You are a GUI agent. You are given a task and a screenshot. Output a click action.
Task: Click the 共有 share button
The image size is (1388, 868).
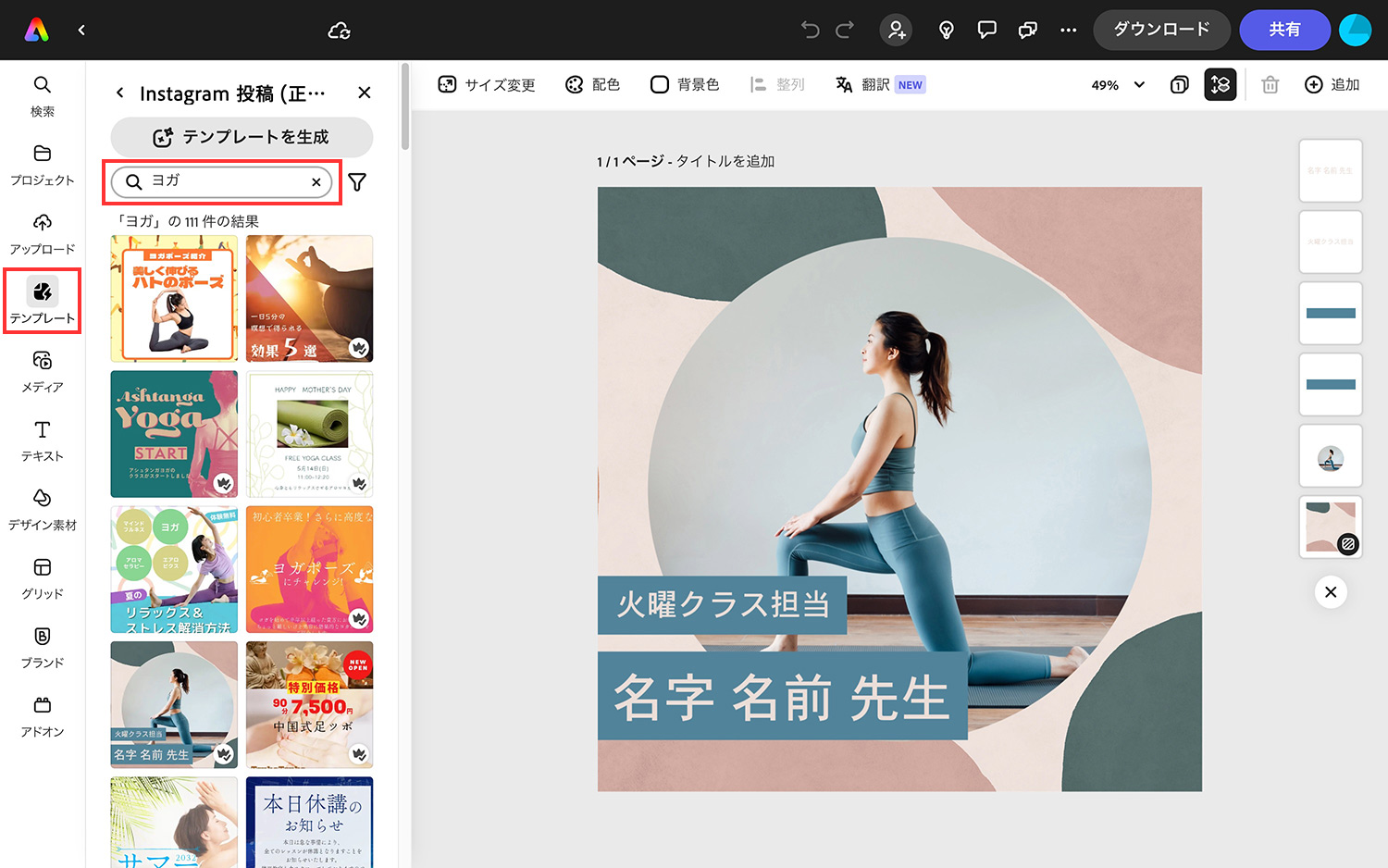[1284, 30]
